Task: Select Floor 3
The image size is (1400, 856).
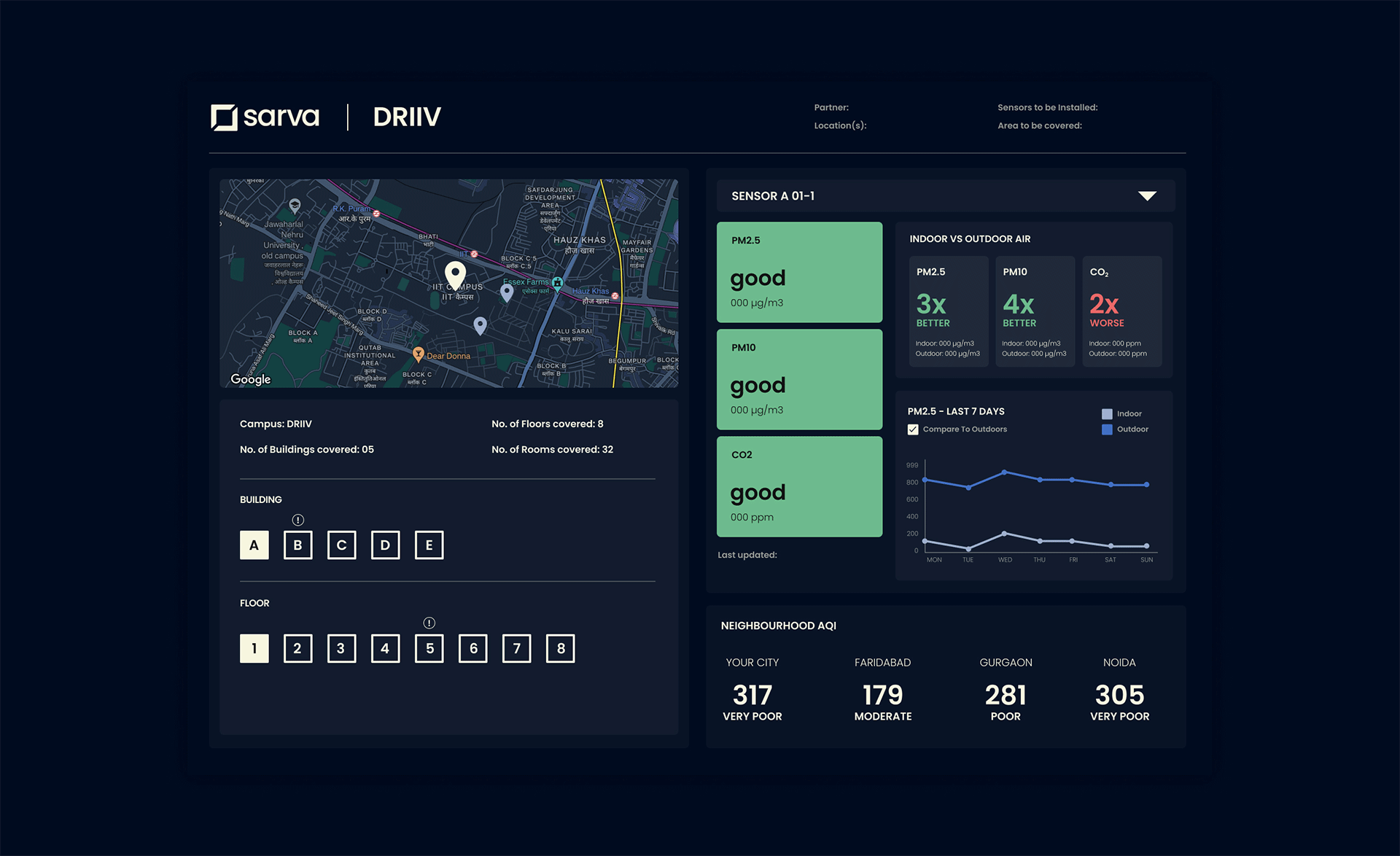Action: tap(341, 648)
